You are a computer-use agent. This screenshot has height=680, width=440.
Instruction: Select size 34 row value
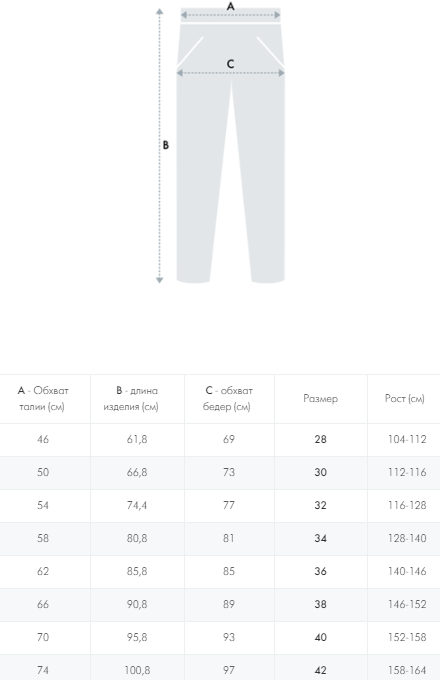point(320,538)
